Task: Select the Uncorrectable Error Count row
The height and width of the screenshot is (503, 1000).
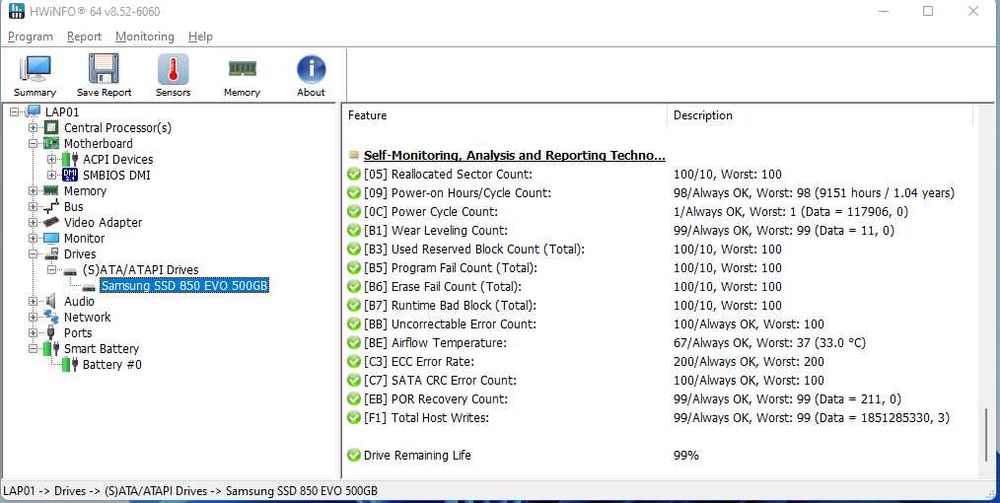Action: (x=585, y=324)
